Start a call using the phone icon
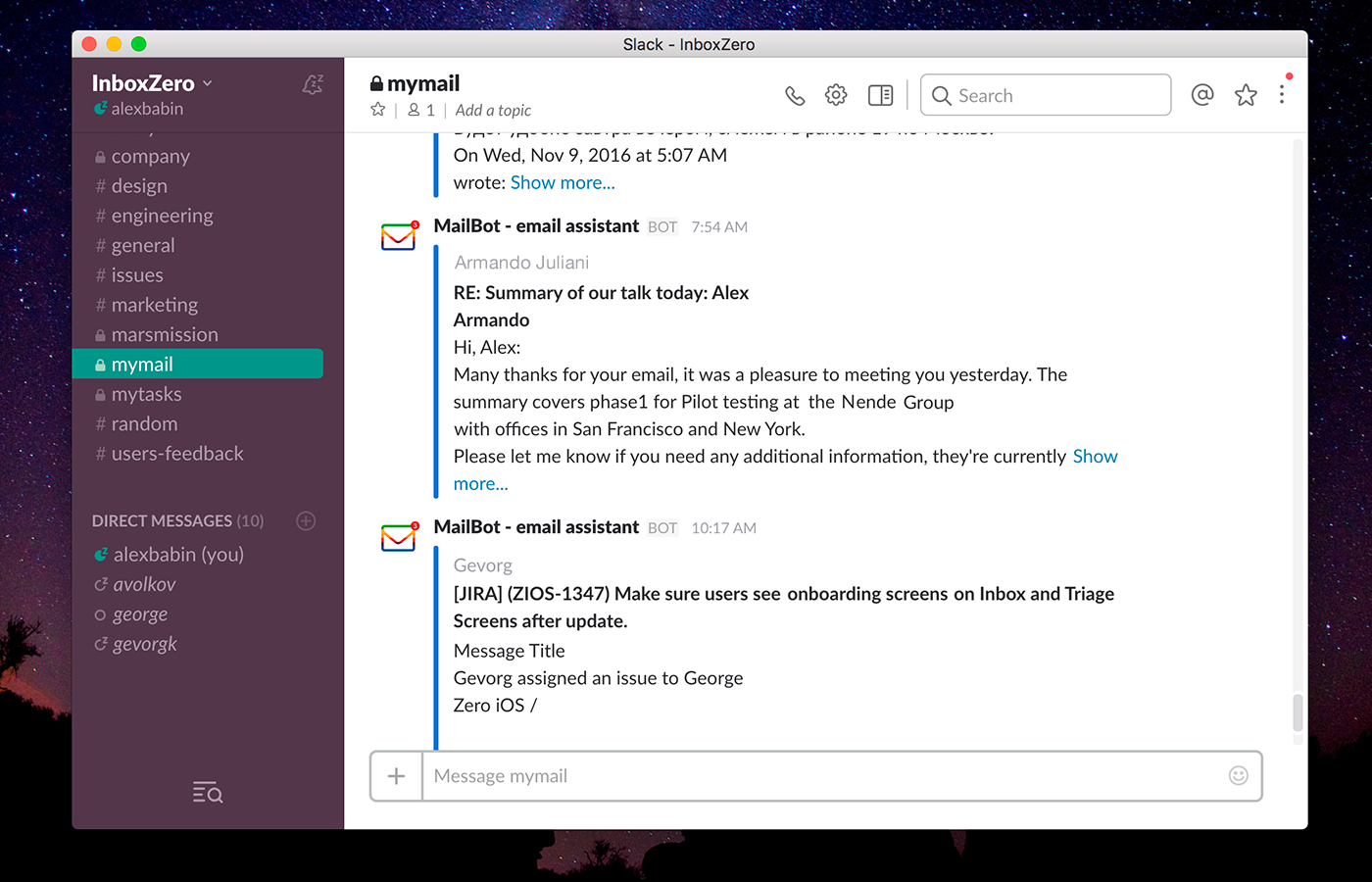The width and height of the screenshot is (1372, 882). coord(795,94)
